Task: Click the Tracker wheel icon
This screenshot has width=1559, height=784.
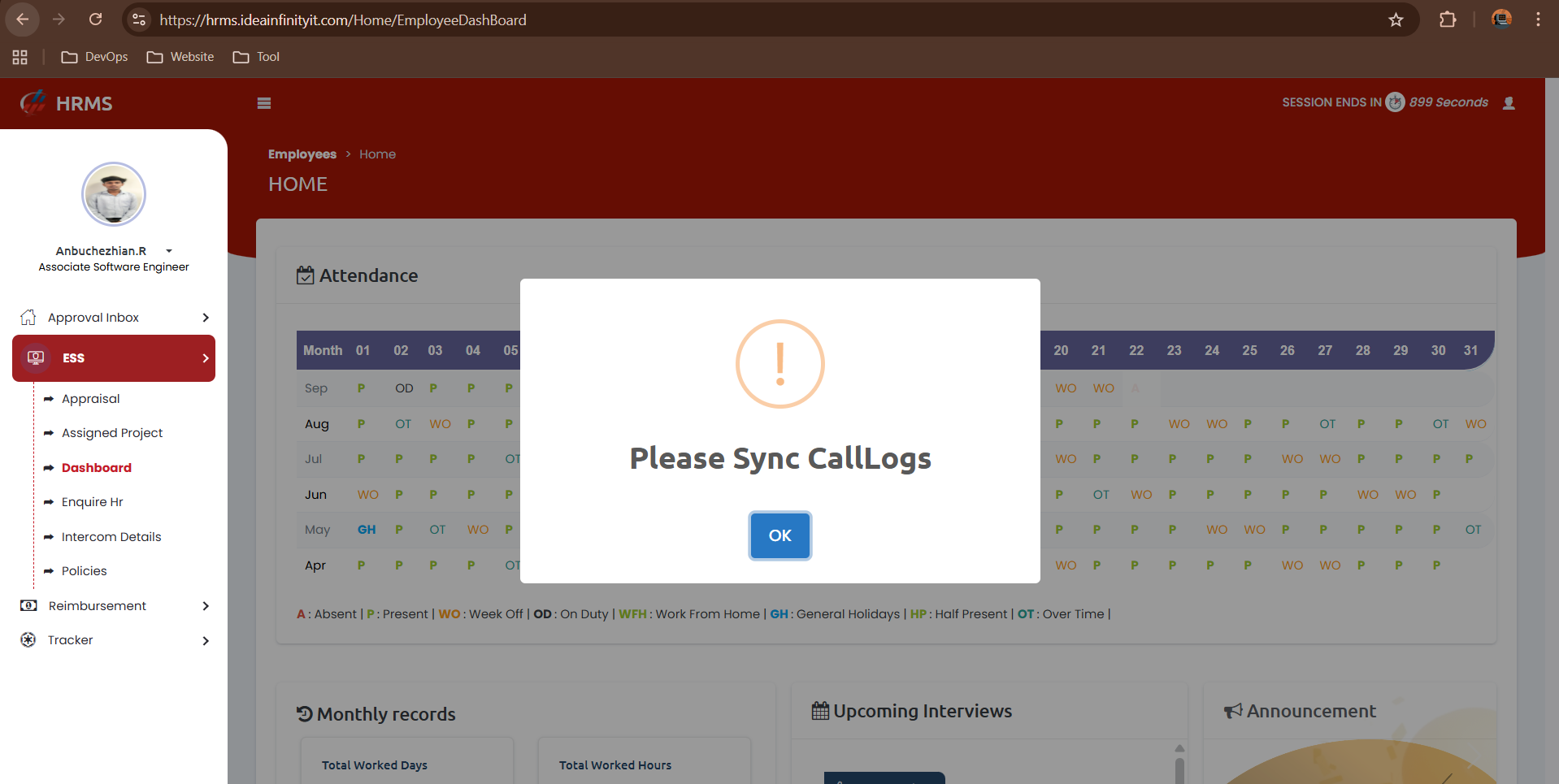Action: coord(28,639)
